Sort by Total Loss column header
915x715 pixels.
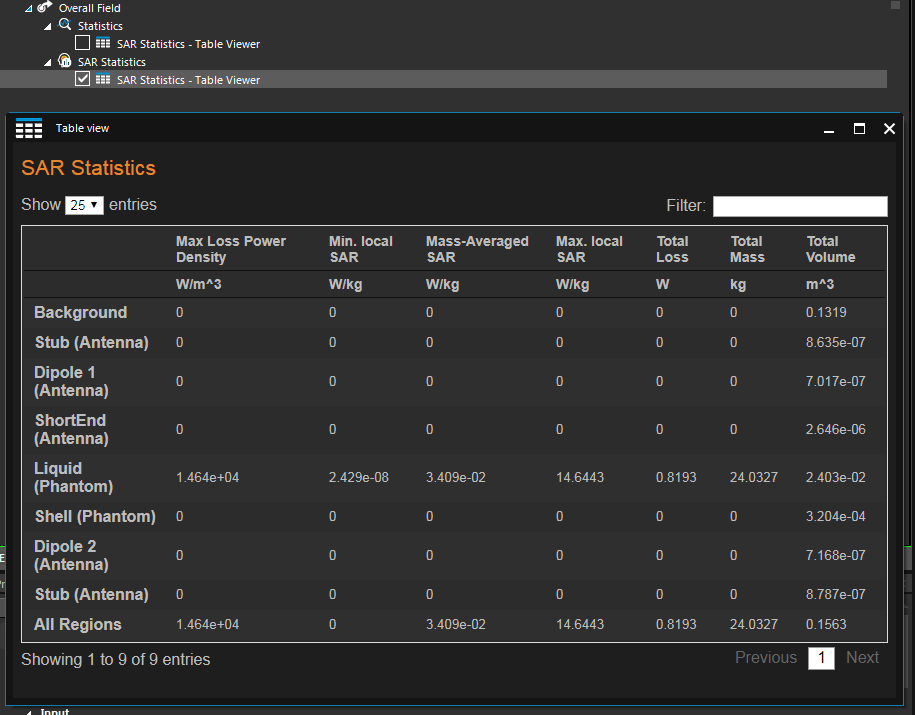coord(672,249)
